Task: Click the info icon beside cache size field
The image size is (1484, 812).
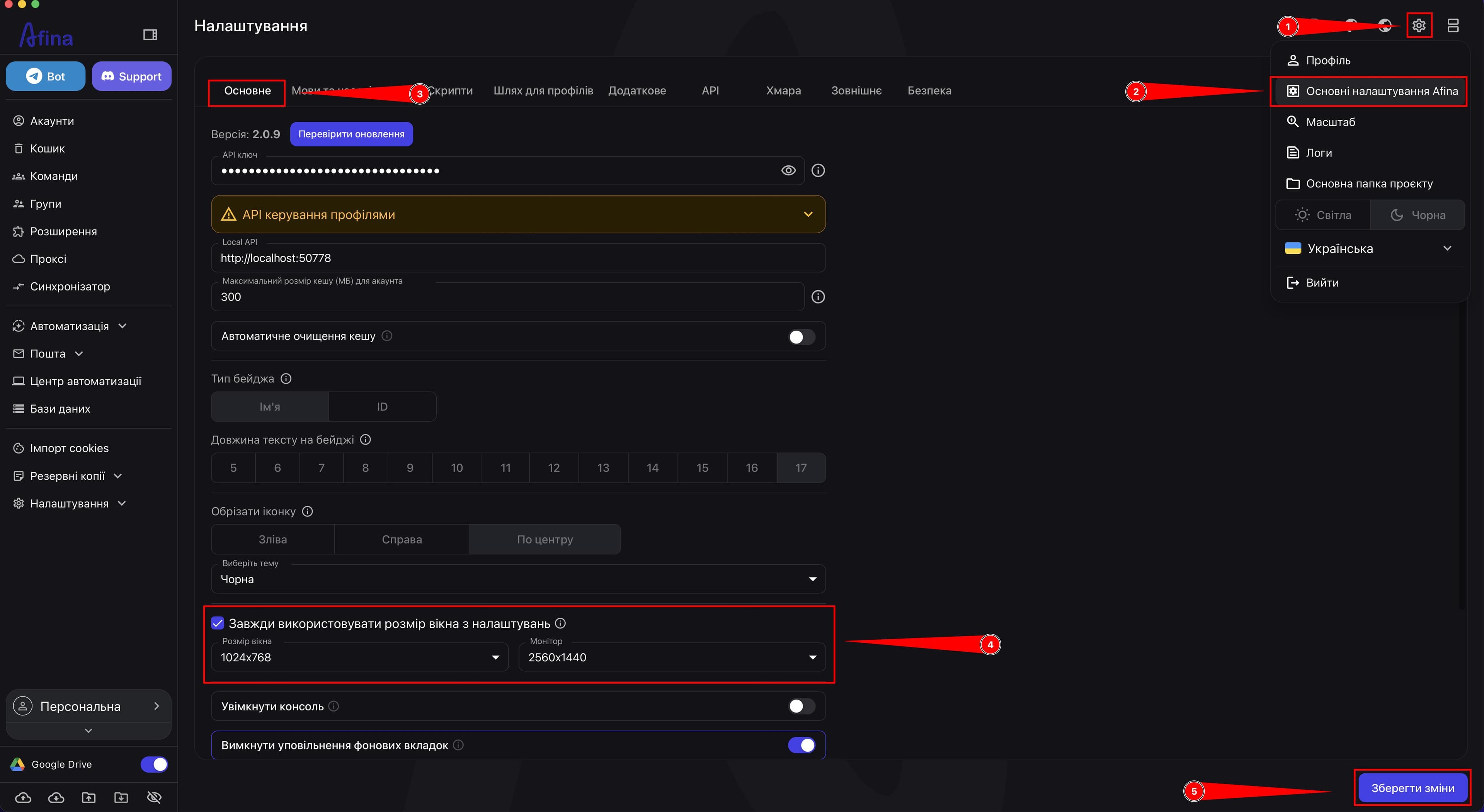Action: pos(818,297)
